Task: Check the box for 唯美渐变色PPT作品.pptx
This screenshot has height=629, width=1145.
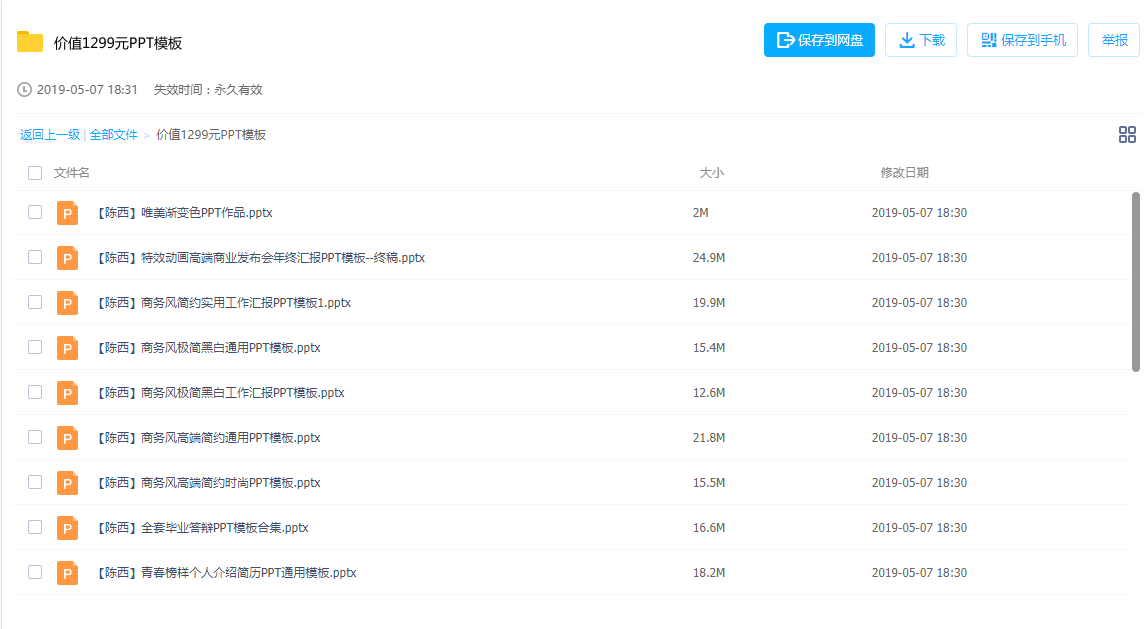Action: tap(35, 212)
